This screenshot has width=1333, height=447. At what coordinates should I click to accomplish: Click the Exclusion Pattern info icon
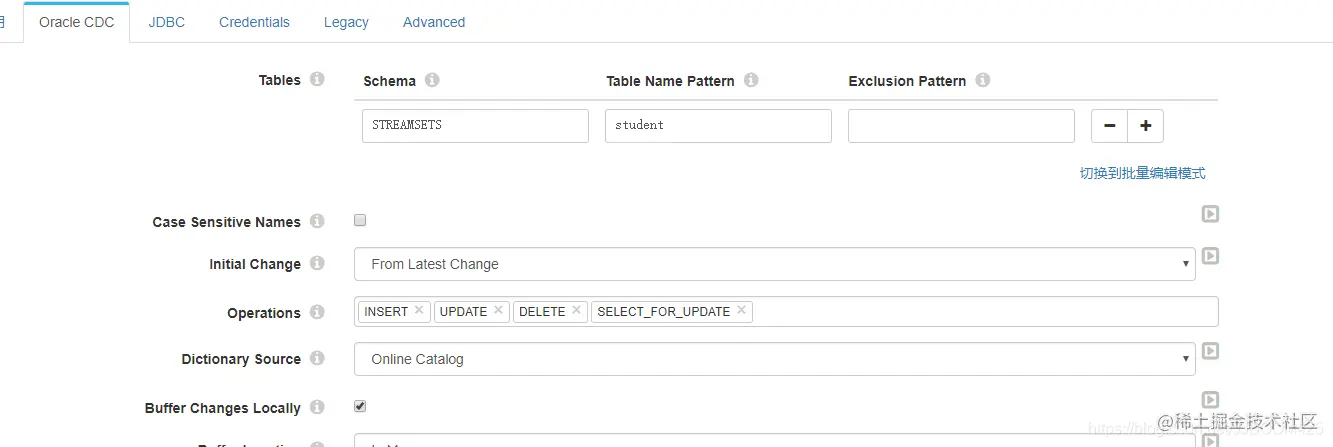983,80
